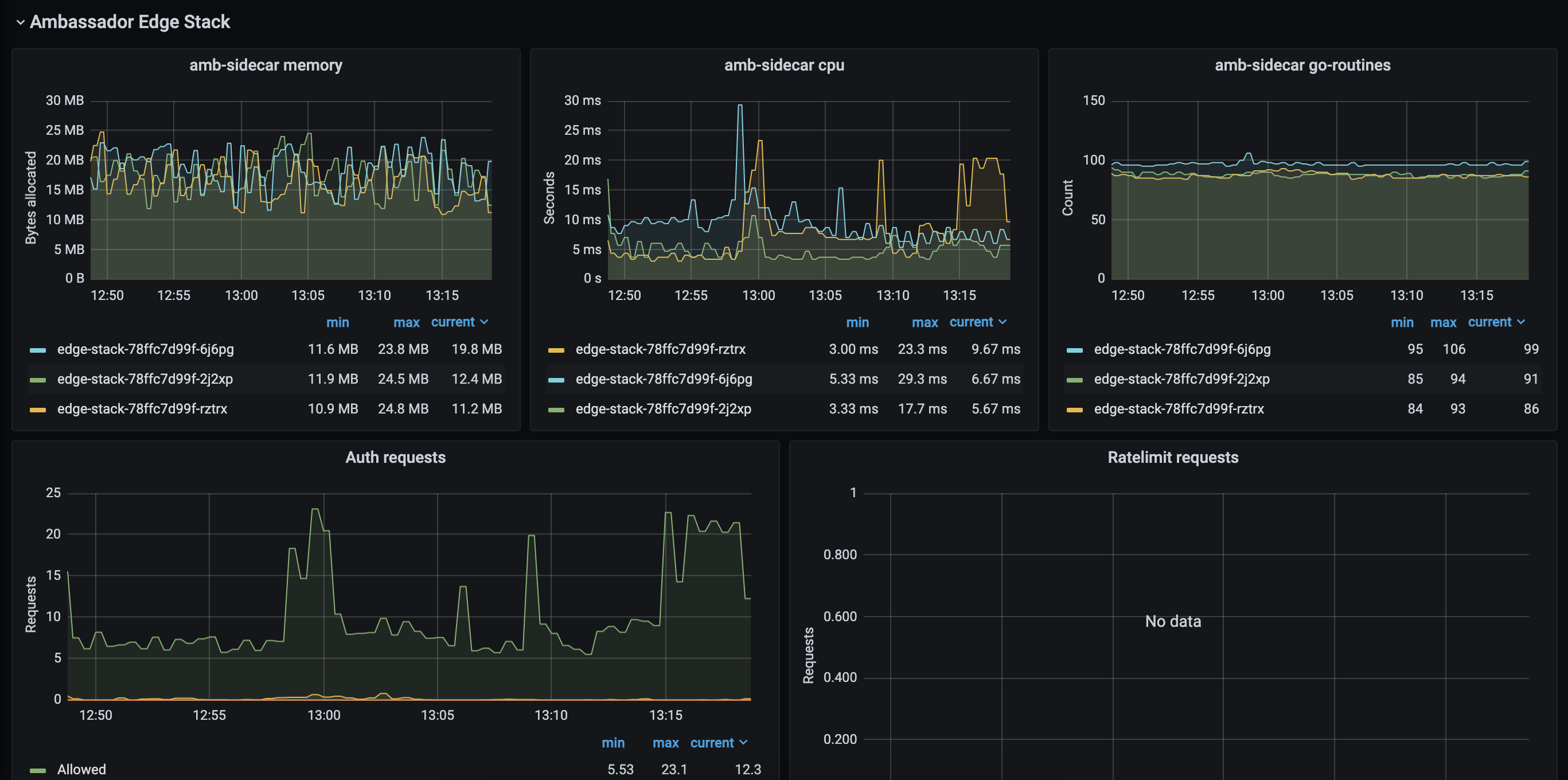This screenshot has width=1568, height=780.
Task: Sort go-routines legend by current column
Action: coord(1489,322)
